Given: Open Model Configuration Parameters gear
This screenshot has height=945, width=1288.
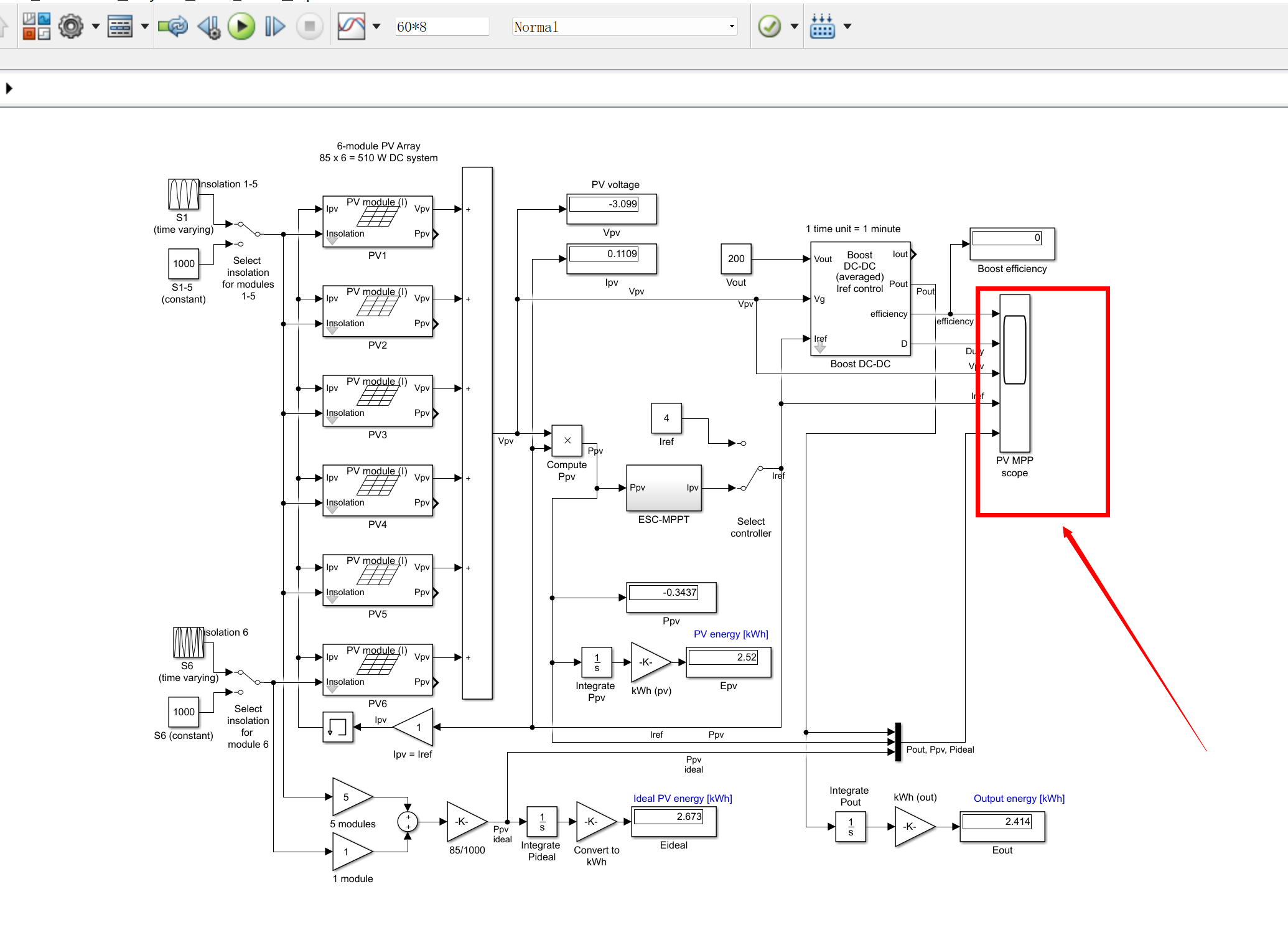Looking at the screenshot, I should coord(71,26).
